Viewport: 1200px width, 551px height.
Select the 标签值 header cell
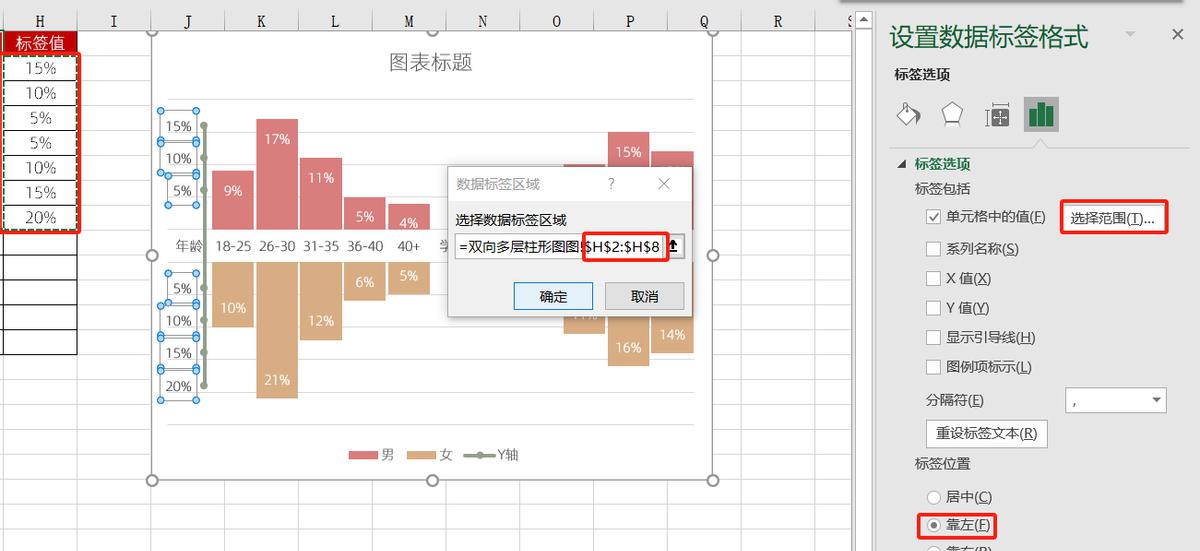(x=40, y=43)
